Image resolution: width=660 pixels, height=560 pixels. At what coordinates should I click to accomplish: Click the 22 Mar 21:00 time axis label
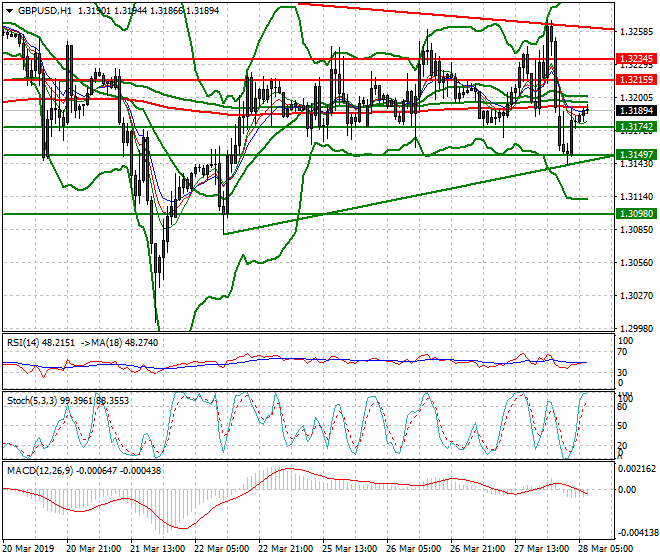(x=286, y=549)
